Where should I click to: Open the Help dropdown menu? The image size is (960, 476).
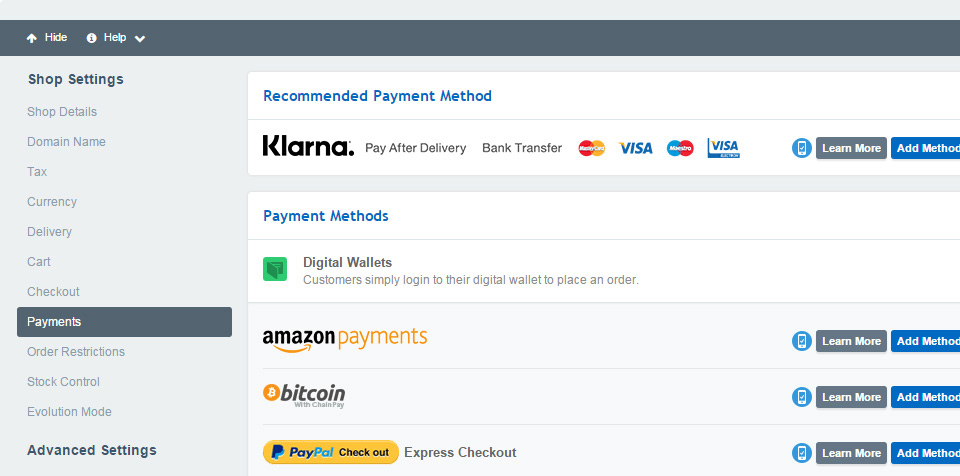[x=116, y=38]
